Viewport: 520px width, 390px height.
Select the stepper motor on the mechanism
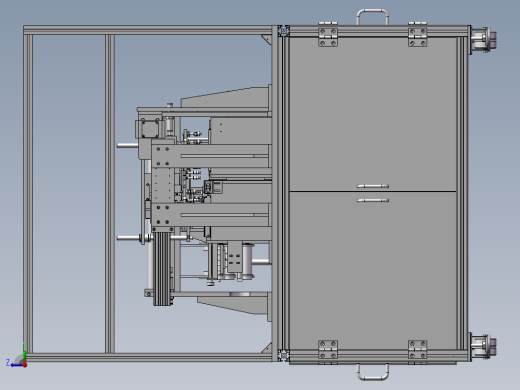[x=149, y=128]
